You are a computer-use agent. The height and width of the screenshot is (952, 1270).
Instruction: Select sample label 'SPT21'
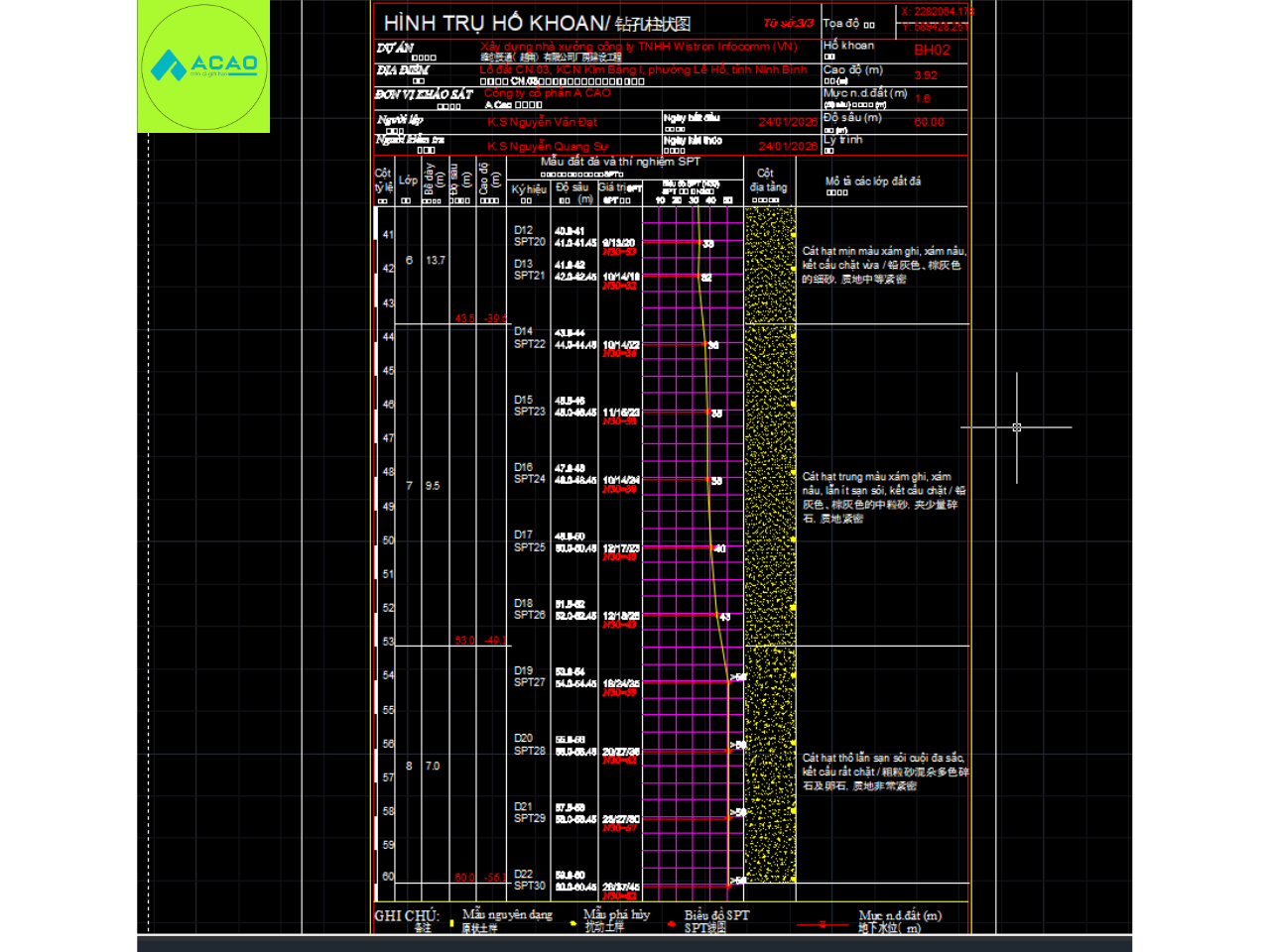530,276
